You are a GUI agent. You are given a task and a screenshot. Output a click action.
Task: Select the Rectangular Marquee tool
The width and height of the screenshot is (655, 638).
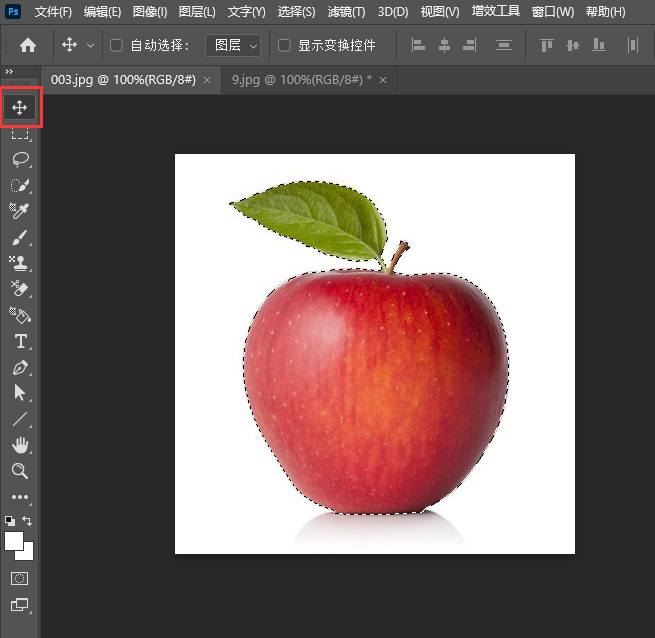click(20, 134)
